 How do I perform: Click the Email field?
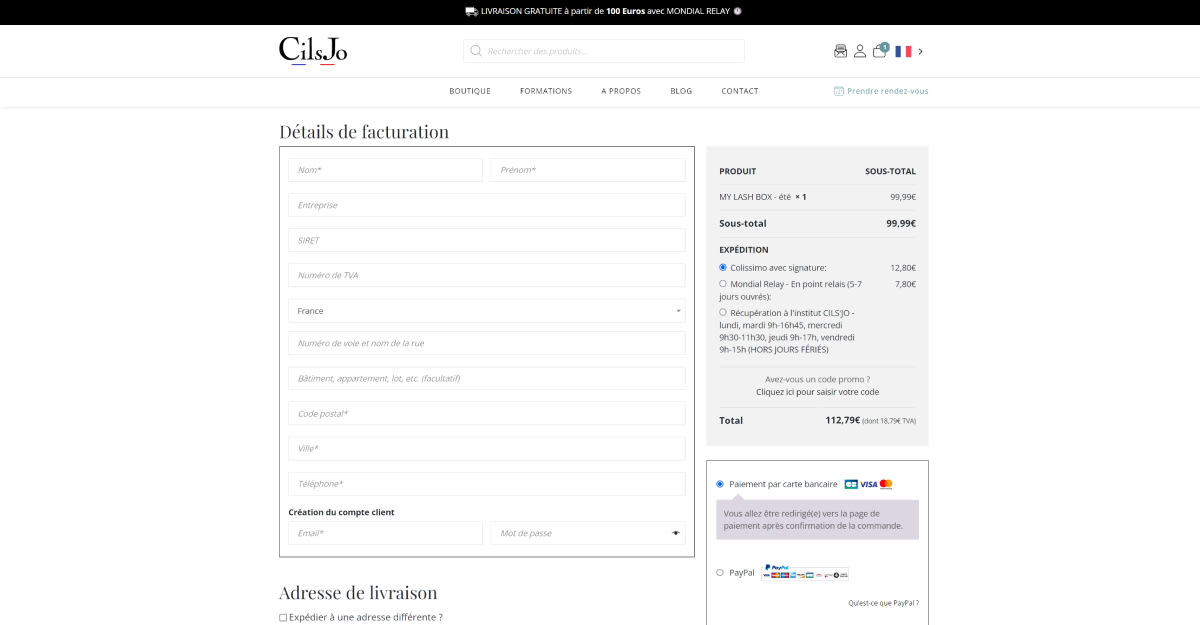tap(385, 533)
